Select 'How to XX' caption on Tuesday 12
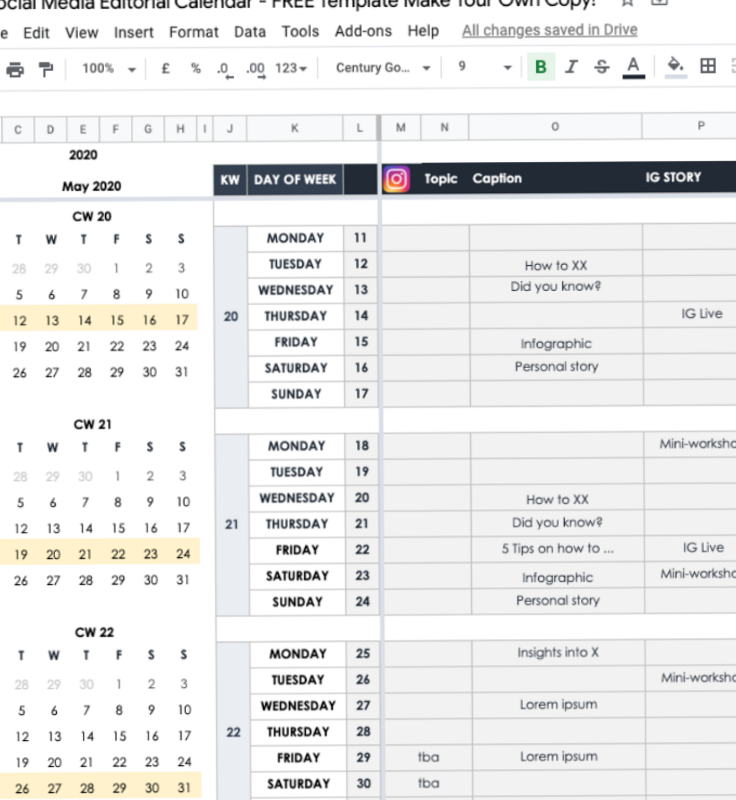This screenshot has height=800, width=736. click(556, 265)
